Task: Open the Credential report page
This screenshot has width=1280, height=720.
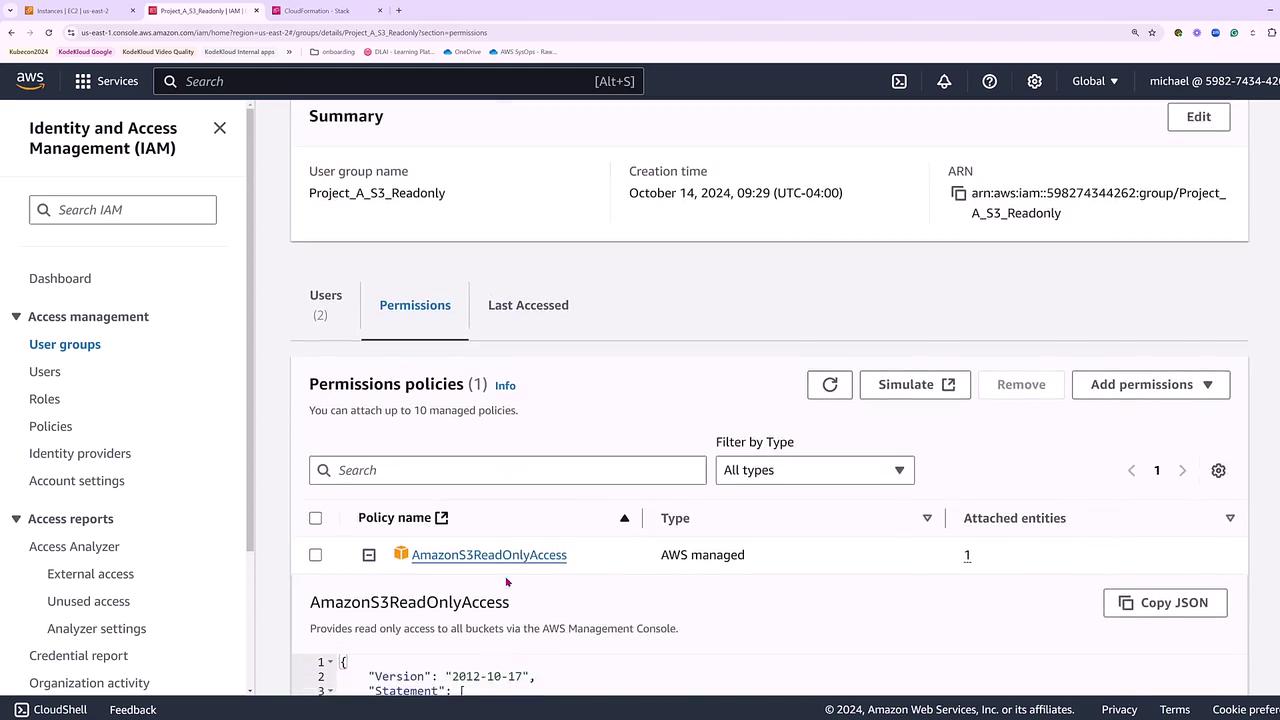Action: (x=78, y=656)
